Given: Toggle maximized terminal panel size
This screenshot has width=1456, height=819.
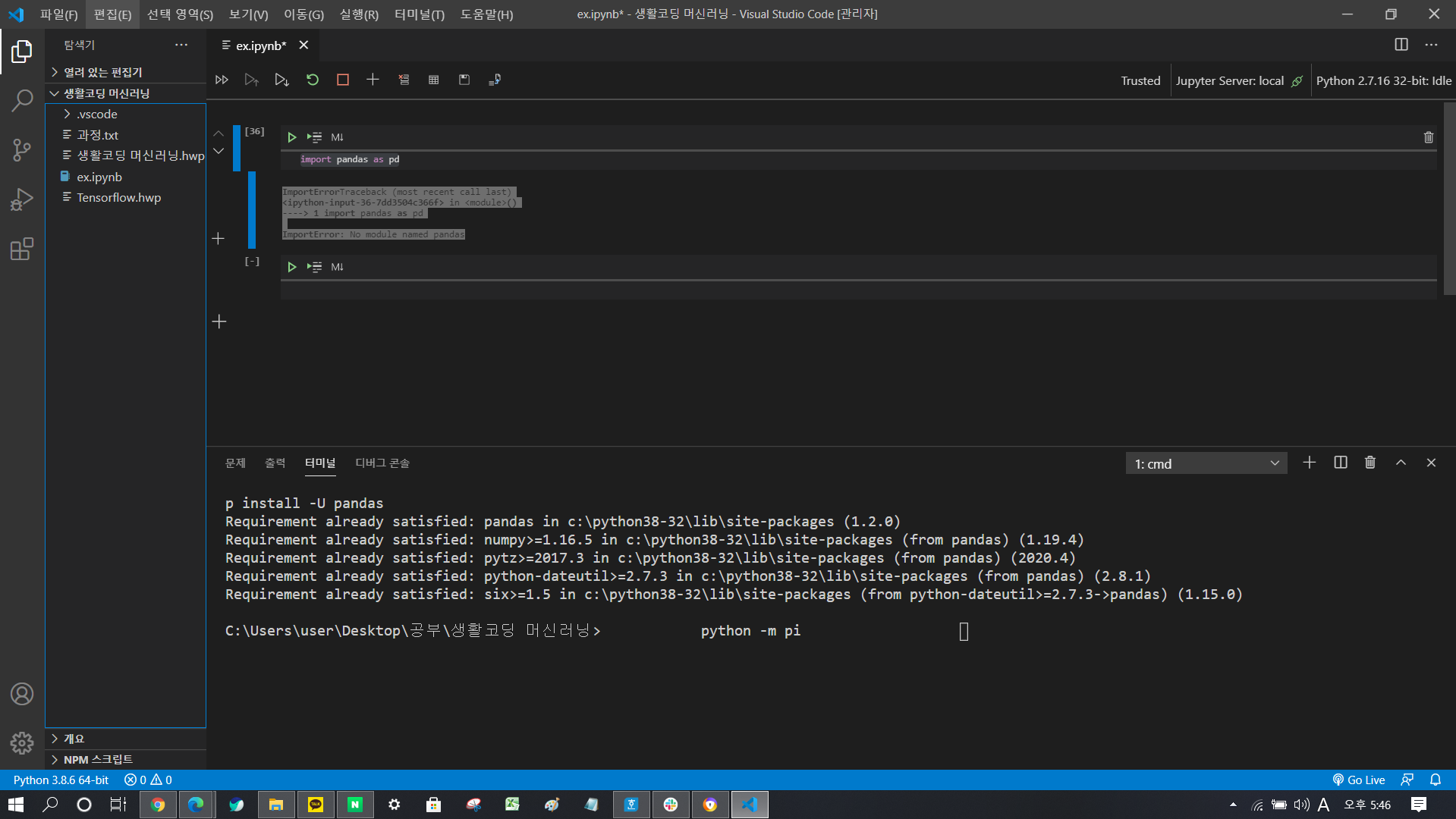Looking at the screenshot, I should pos(1401,463).
